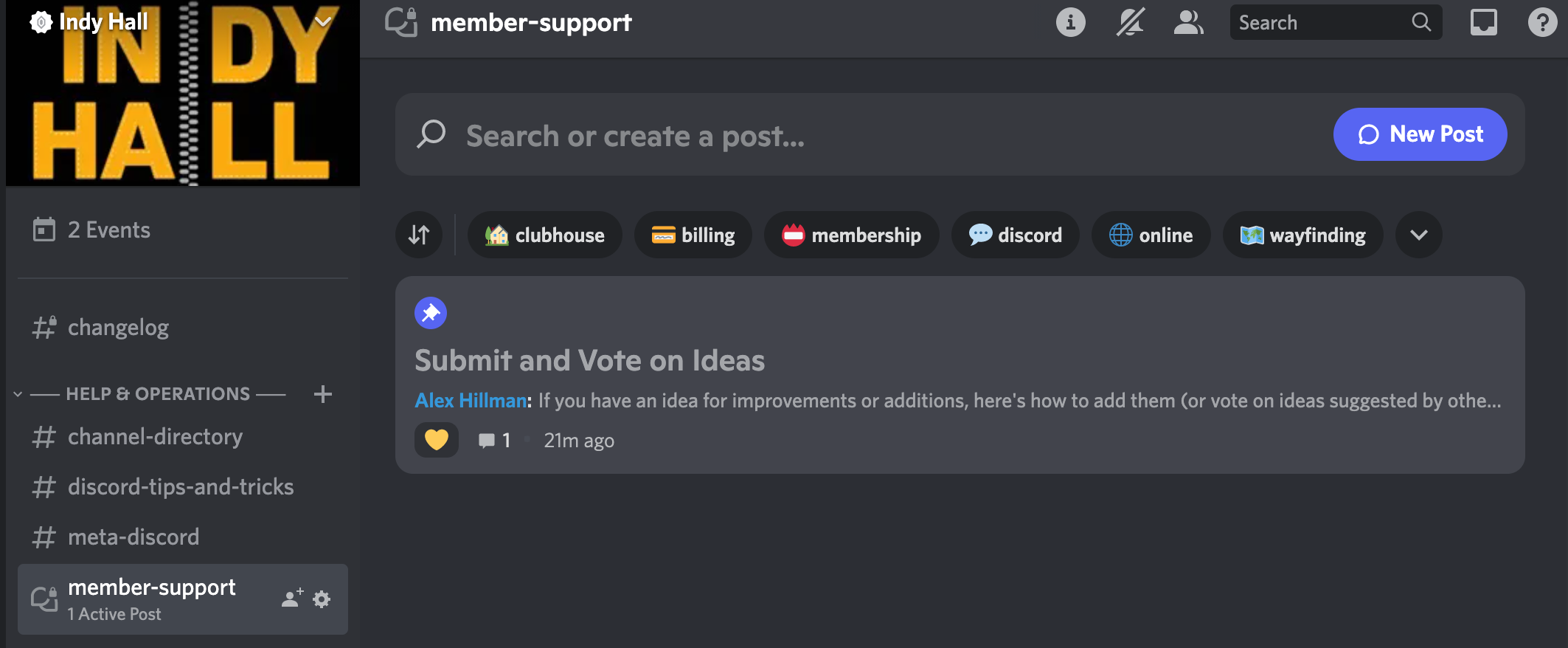Open channel info panel

pyautogui.click(x=1069, y=22)
